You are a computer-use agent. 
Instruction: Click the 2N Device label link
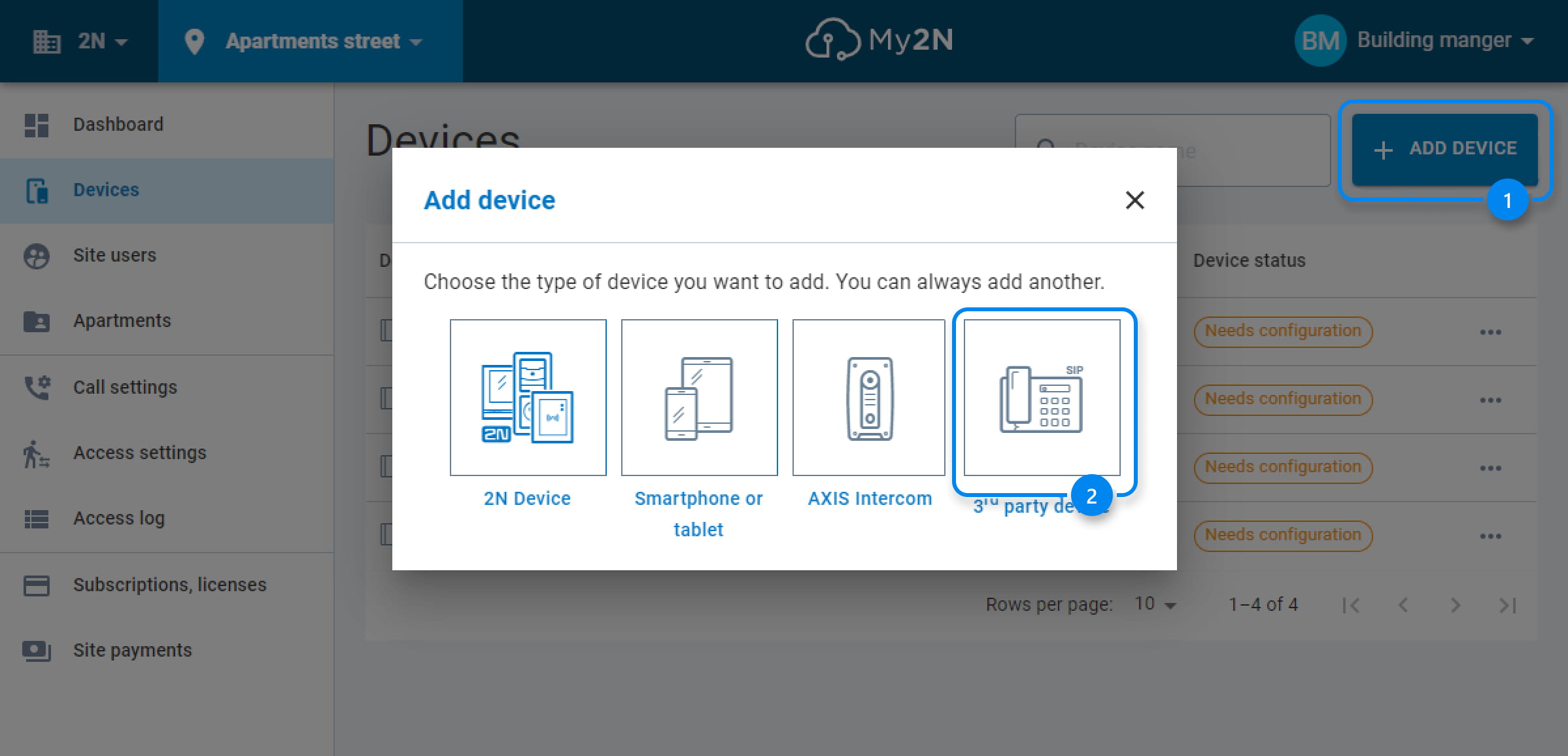click(x=527, y=499)
